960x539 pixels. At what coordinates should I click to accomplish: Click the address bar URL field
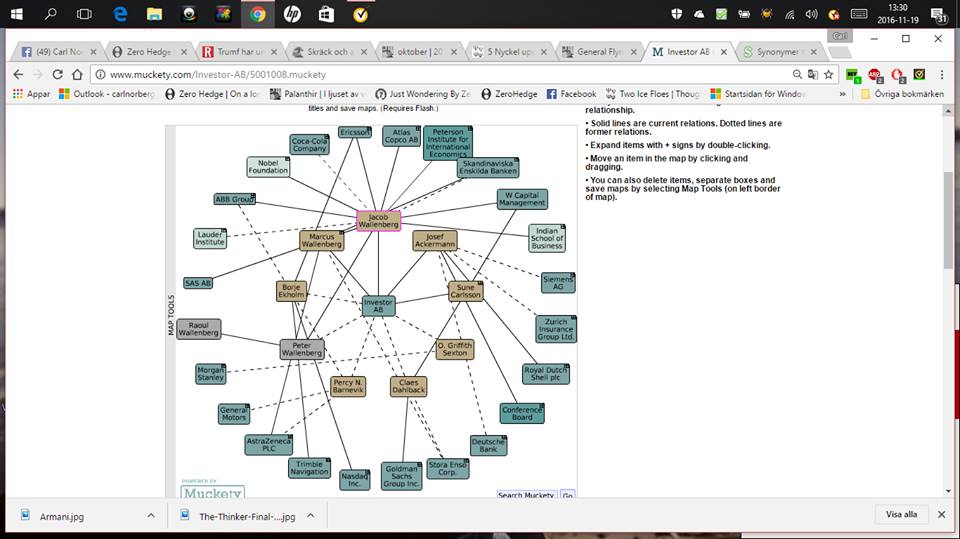pyautogui.click(x=440, y=74)
